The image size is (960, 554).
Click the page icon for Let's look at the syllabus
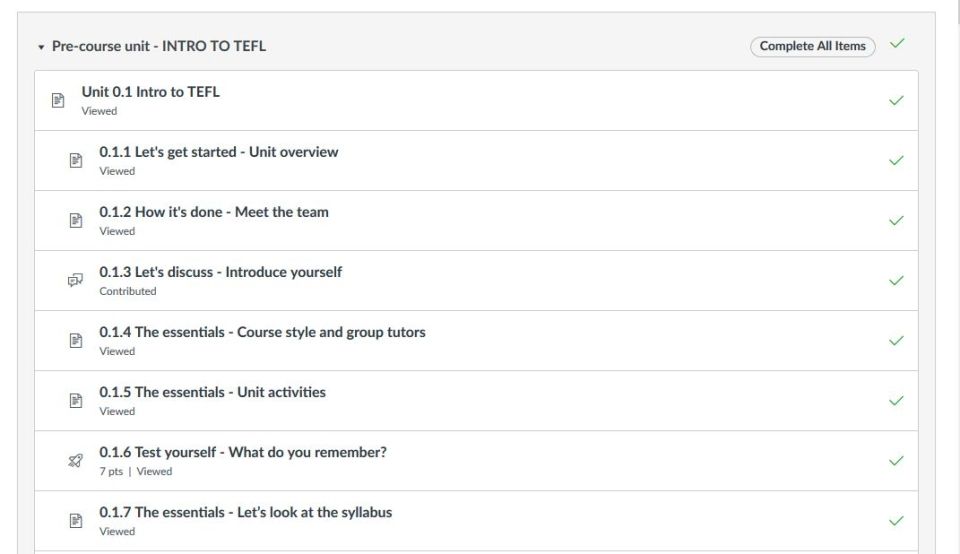point(76,520)
